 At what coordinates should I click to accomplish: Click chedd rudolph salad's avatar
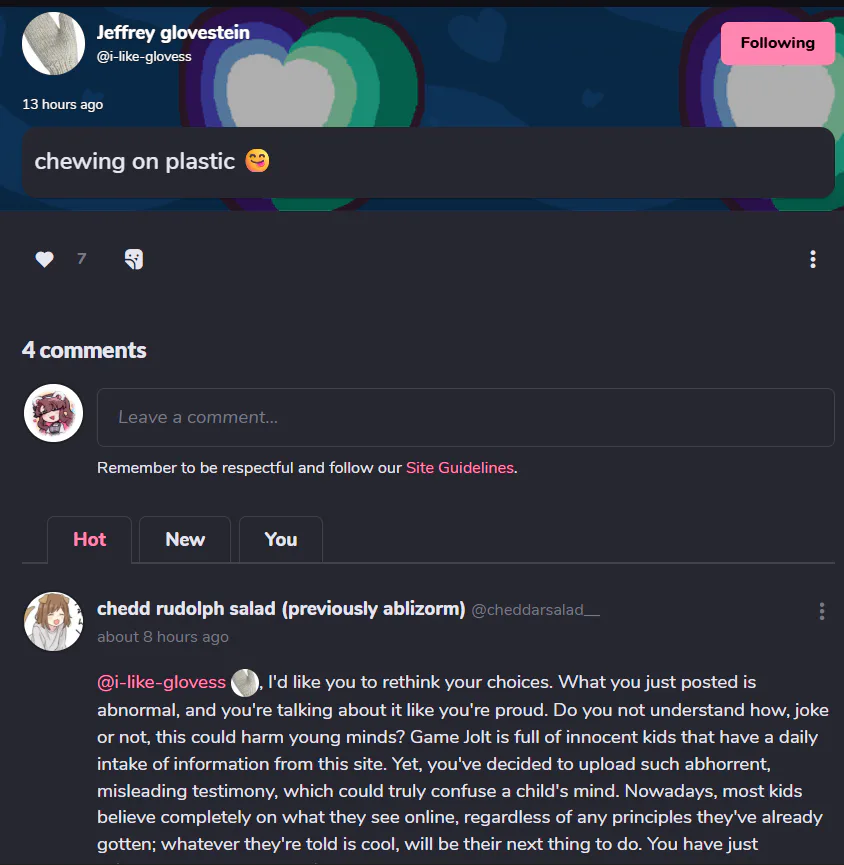53,621
